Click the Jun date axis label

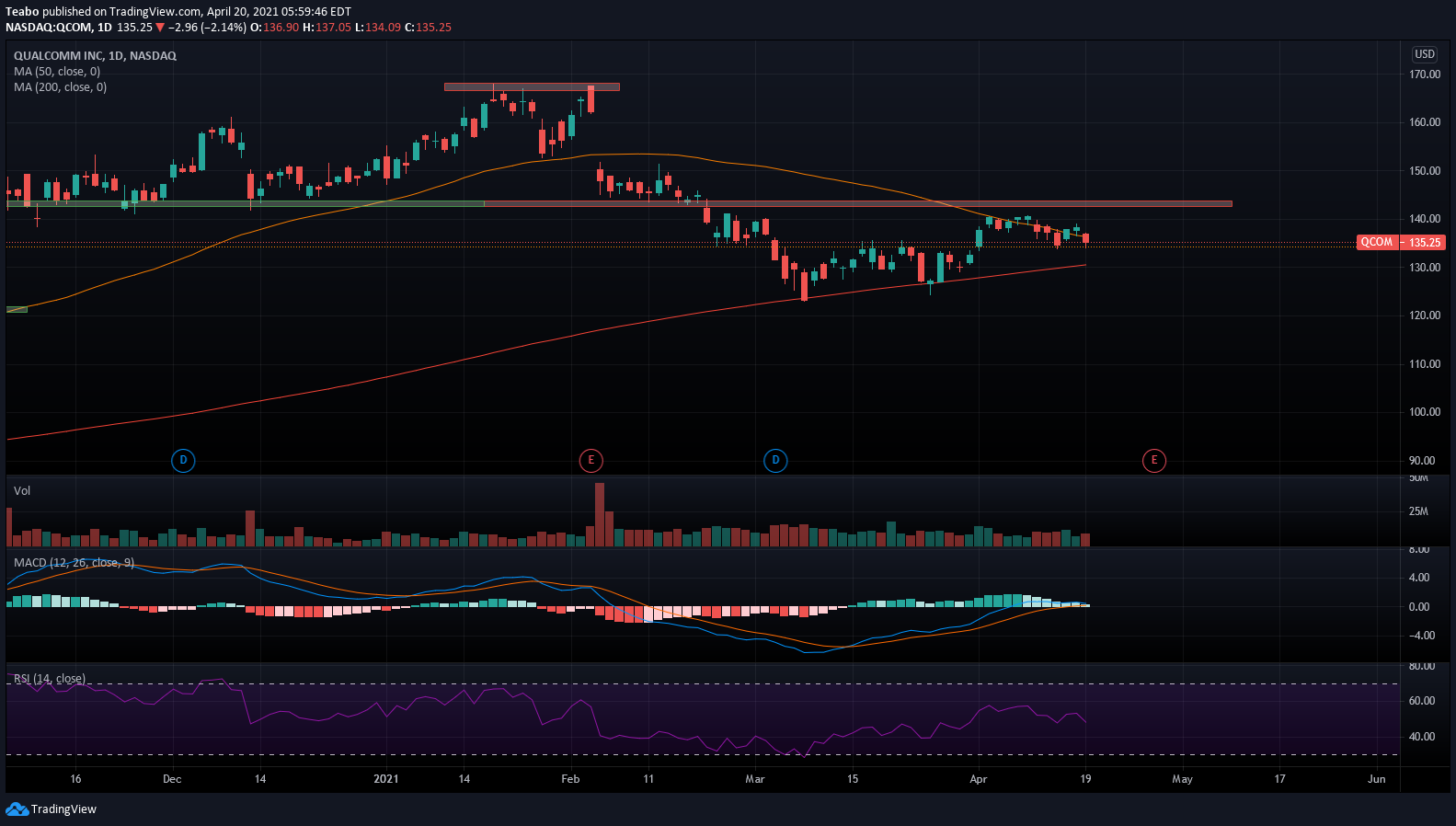point(1376,779)
